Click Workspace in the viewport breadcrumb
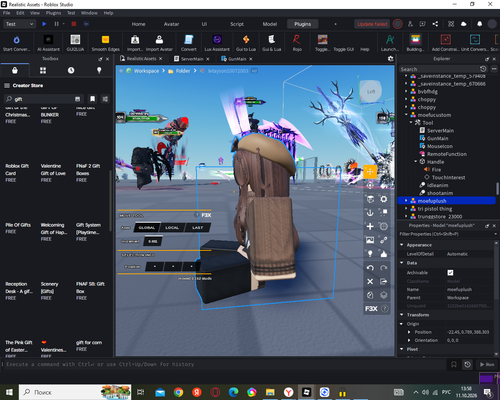Screen dimensions: 500x400 pyautogui.click(x=146, y=71)
